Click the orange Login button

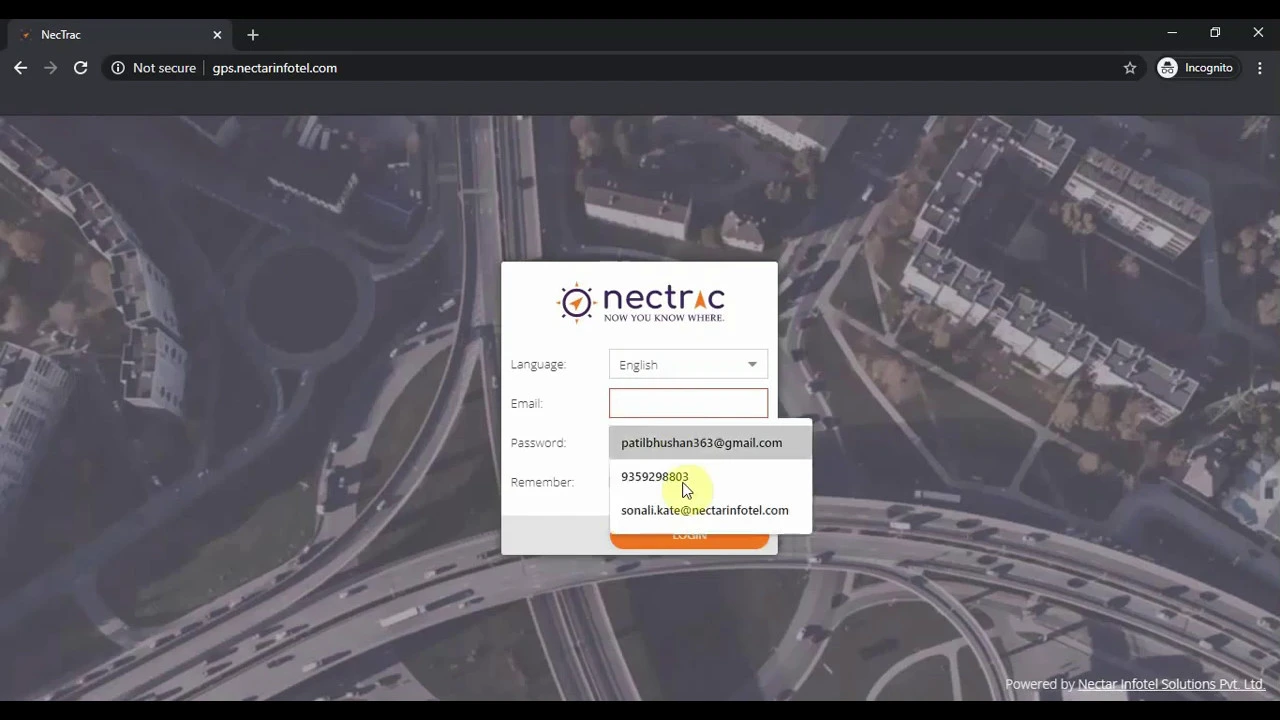pos(689,539)
